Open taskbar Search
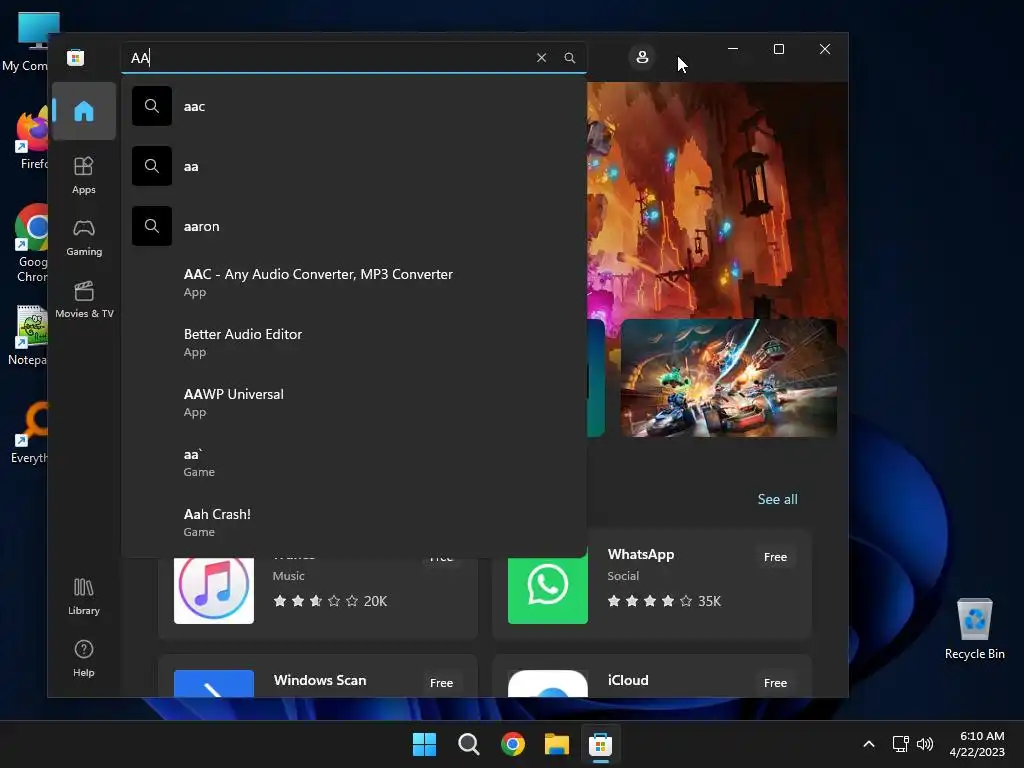 pyautogui.click(x=468, y=744)
